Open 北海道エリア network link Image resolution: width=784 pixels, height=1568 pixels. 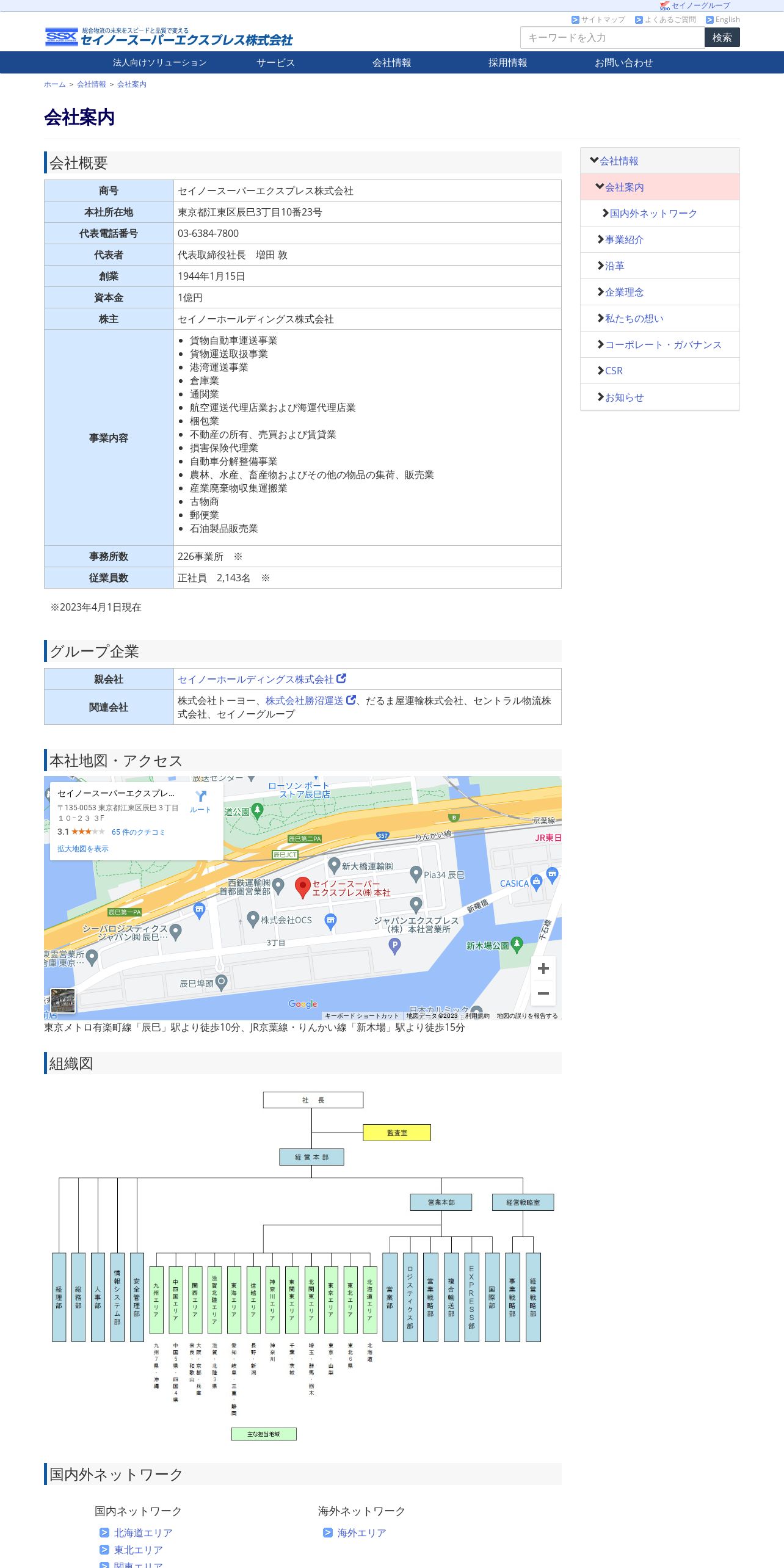pos(143,1533)
